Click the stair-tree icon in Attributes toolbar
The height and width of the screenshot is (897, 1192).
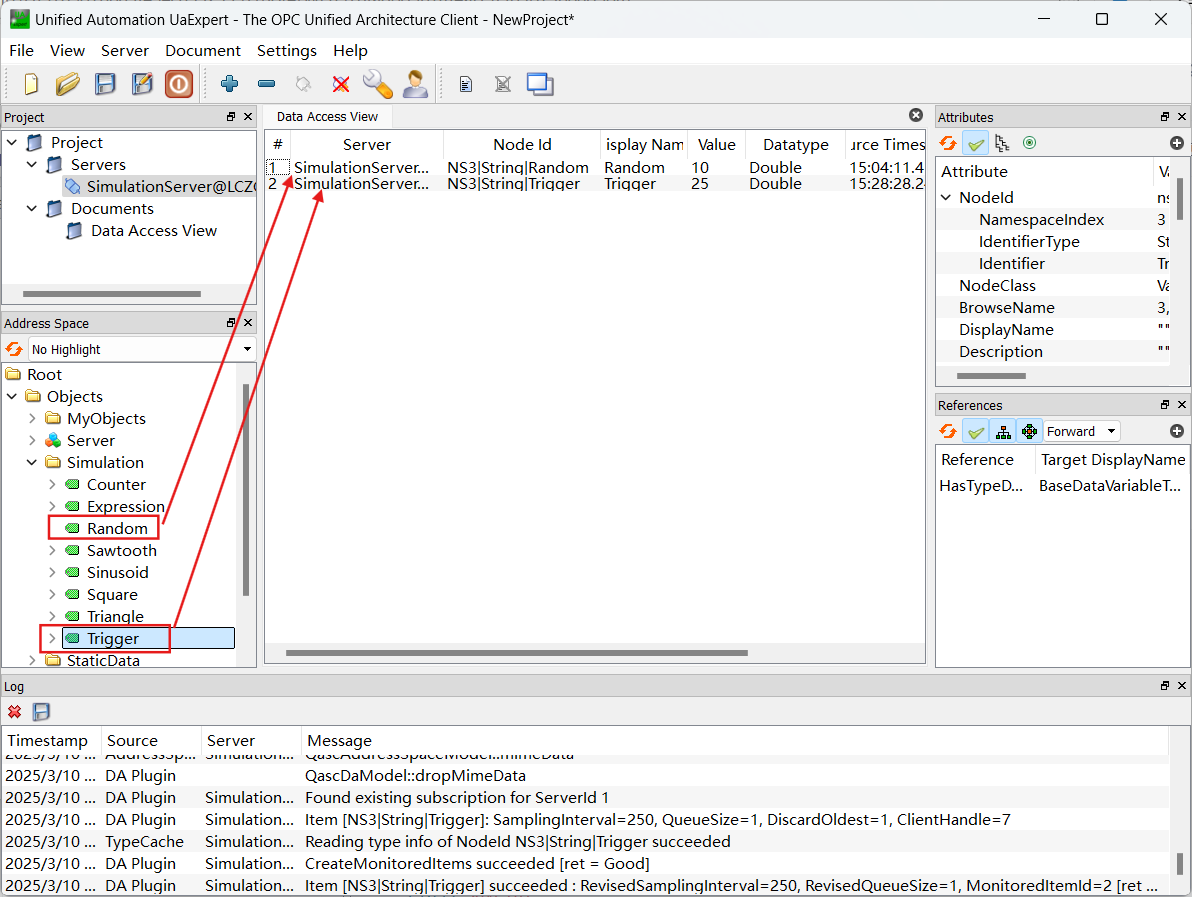pyautogui.click(x=1002, y=143)
